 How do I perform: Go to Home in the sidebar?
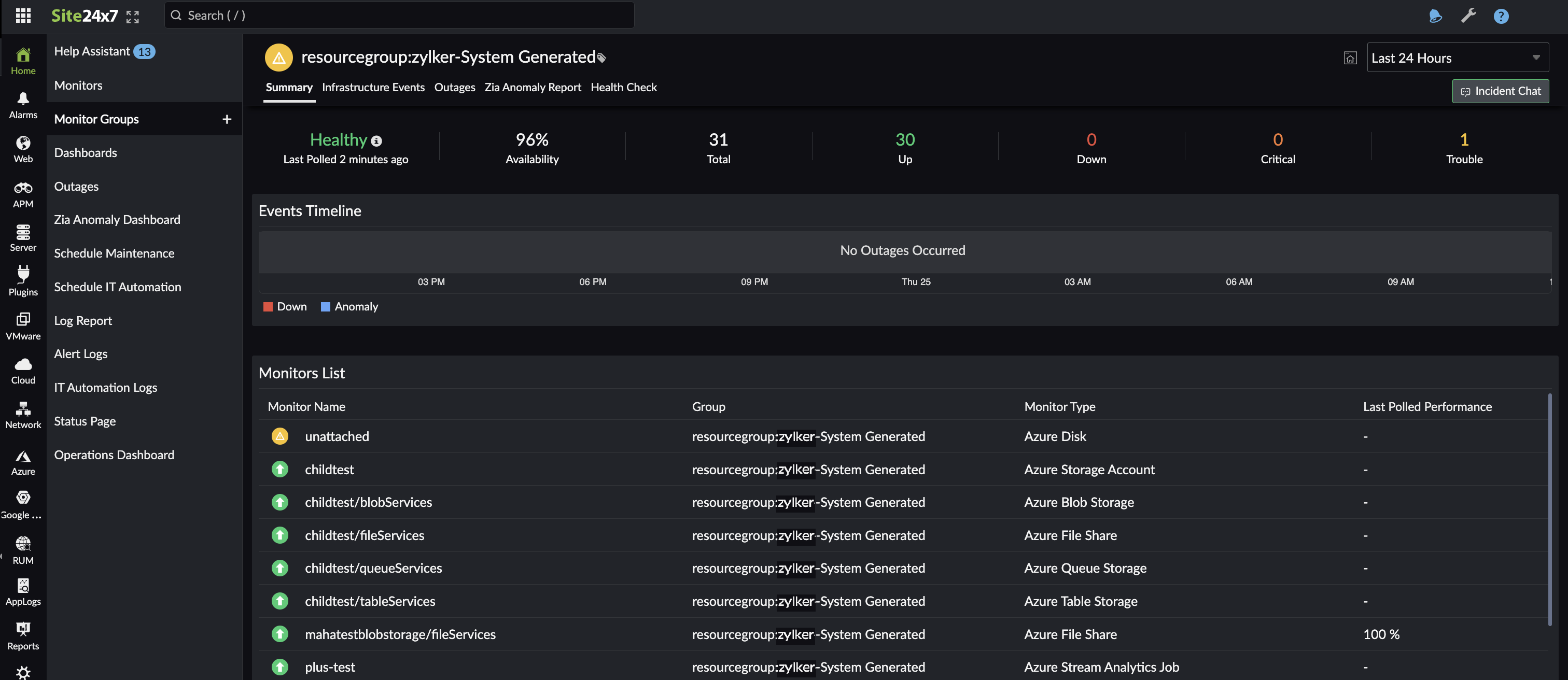(23, 62)
